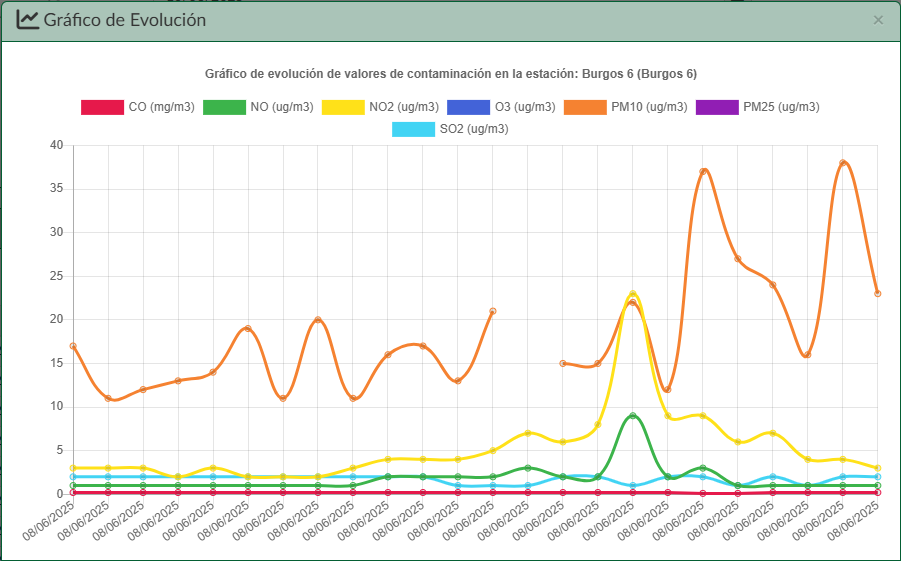The height and width of the screenshot is (561, 901).
Task: Toggle the PM25 (ug/m3) legend label
Action: click(781, 107)
